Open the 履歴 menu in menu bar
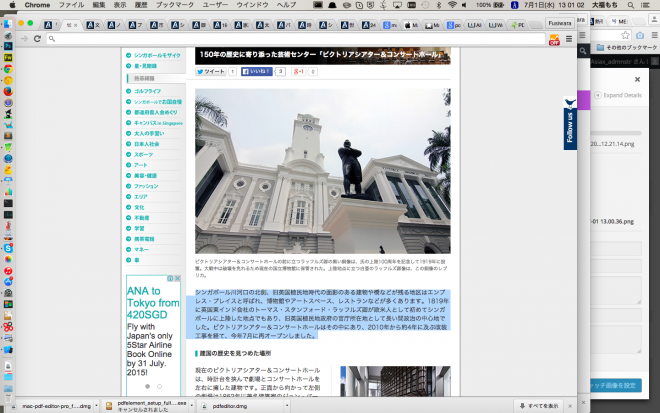 coord(141,5)
